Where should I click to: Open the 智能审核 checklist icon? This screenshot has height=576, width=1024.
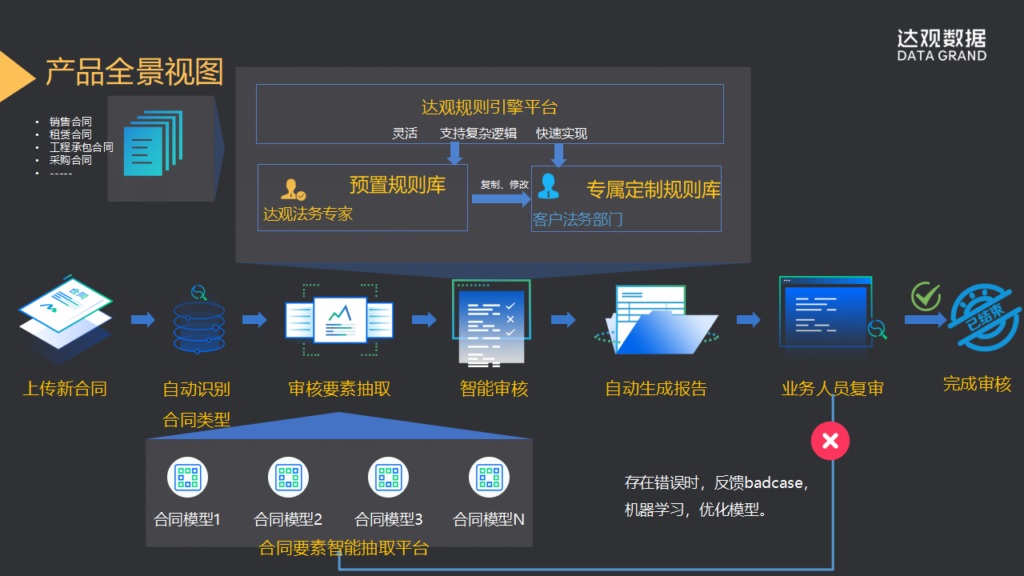[x=491, y=321]
